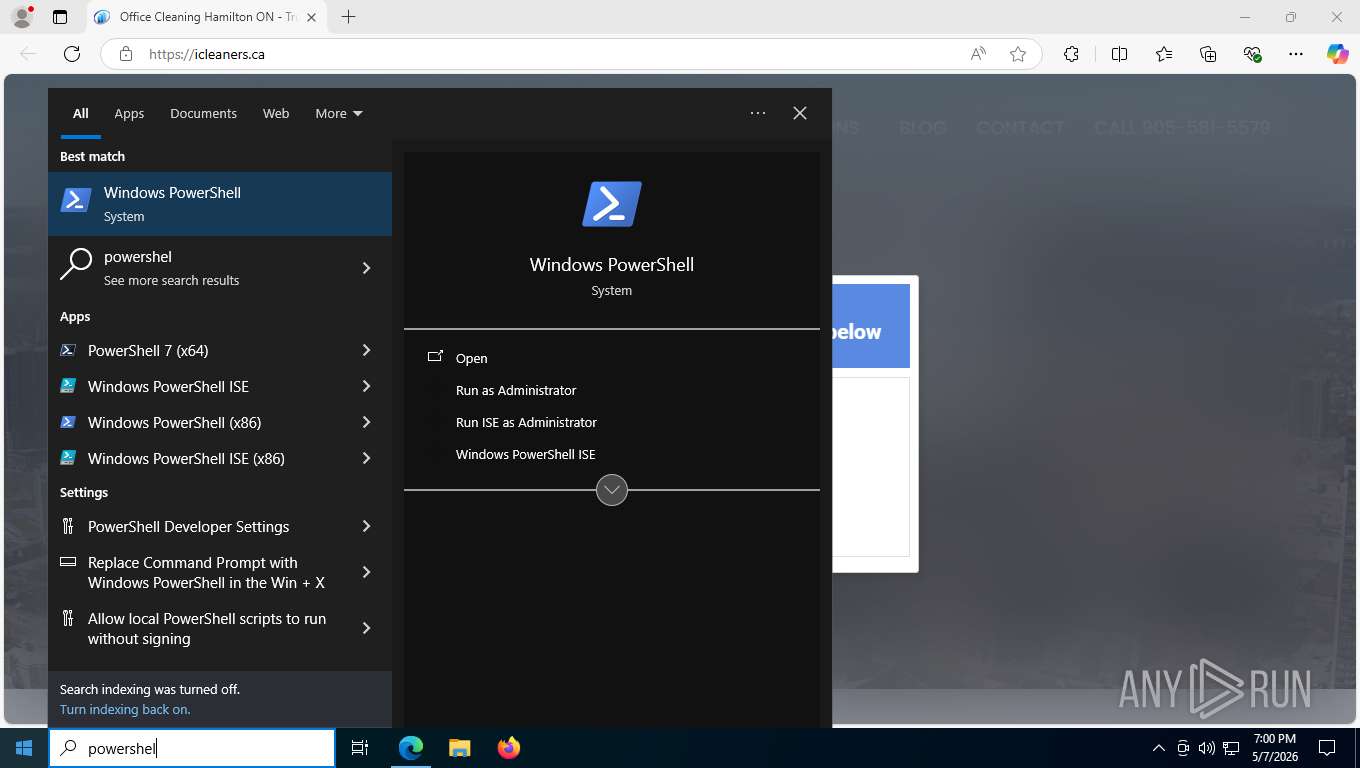Open search panel options ellipsis
1360x768 pixels.
click(758, 113)
